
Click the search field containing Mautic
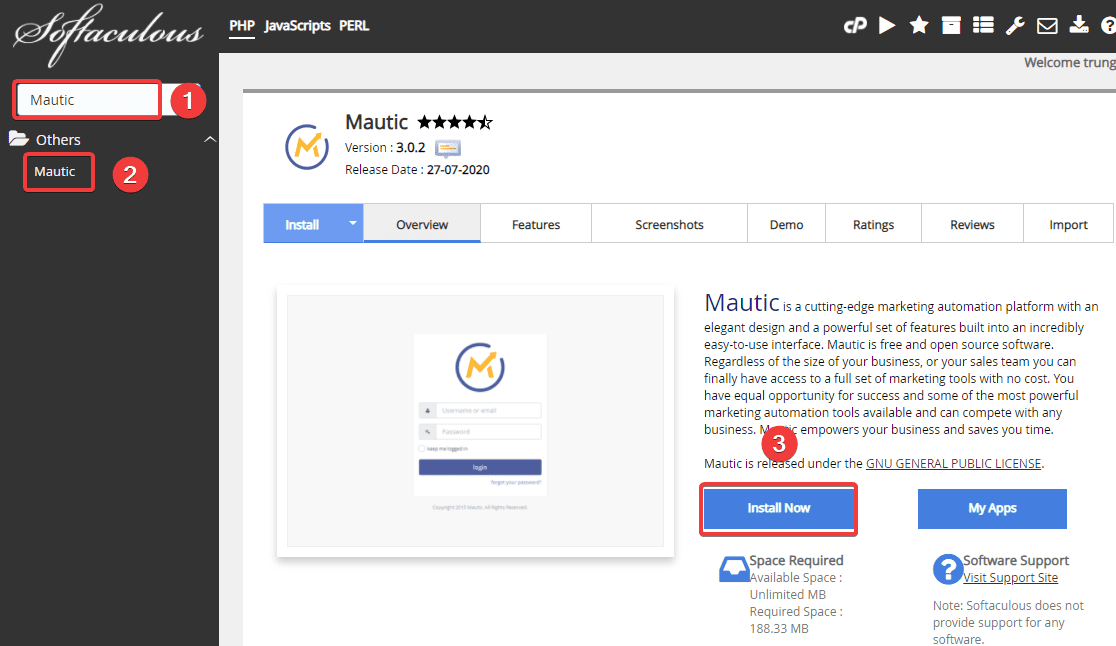pyautogui.click(x=88, y=100)
